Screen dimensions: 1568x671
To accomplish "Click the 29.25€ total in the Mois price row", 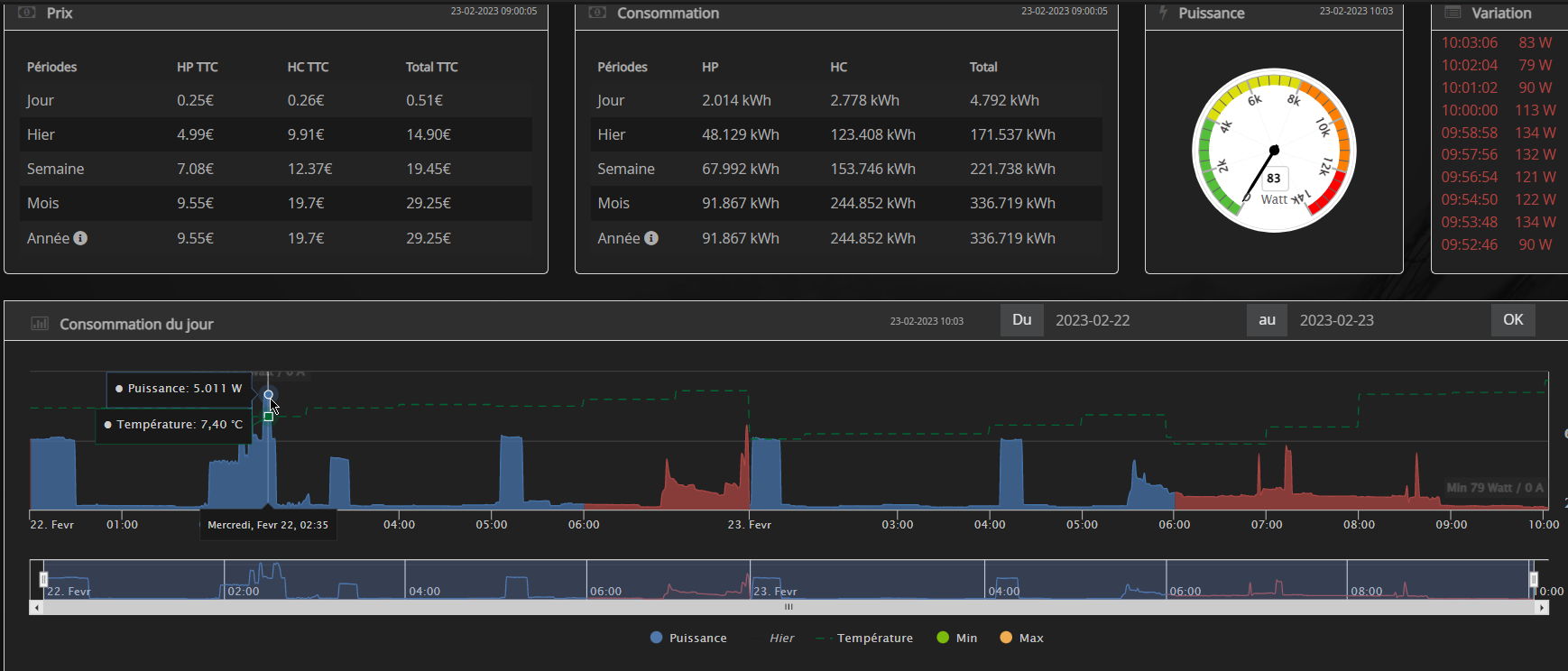I will [x=429, y=203].
